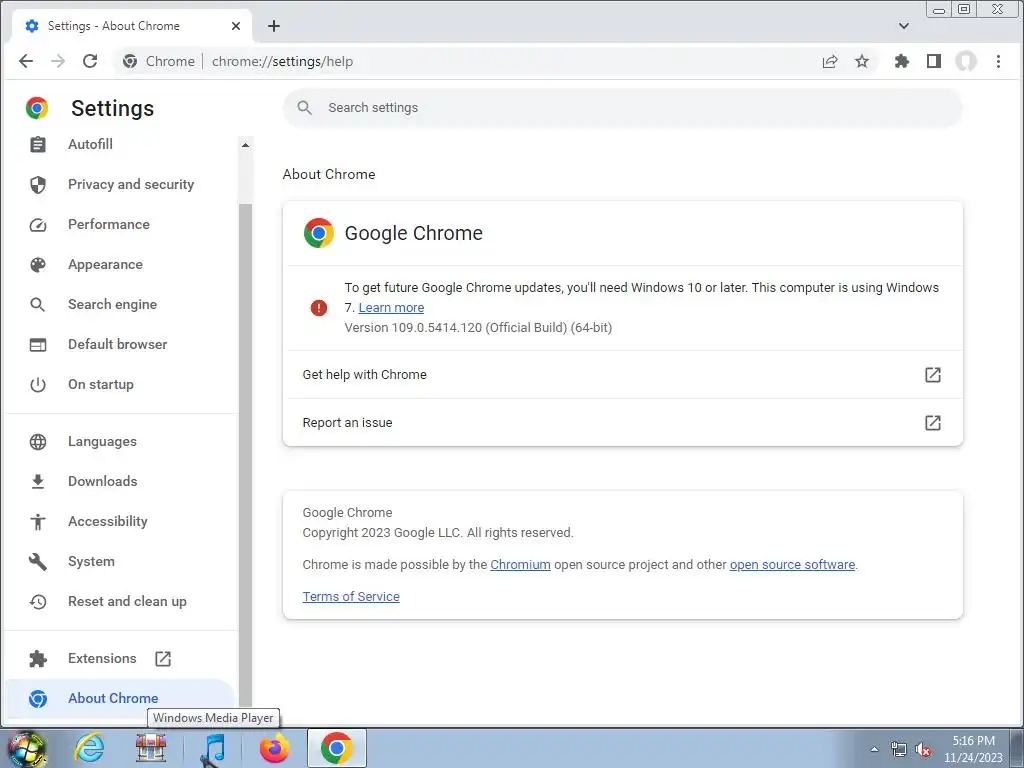
Task: Select Accessibility in the sidebar
Action: pyautogui.click(x=108, y=521)
